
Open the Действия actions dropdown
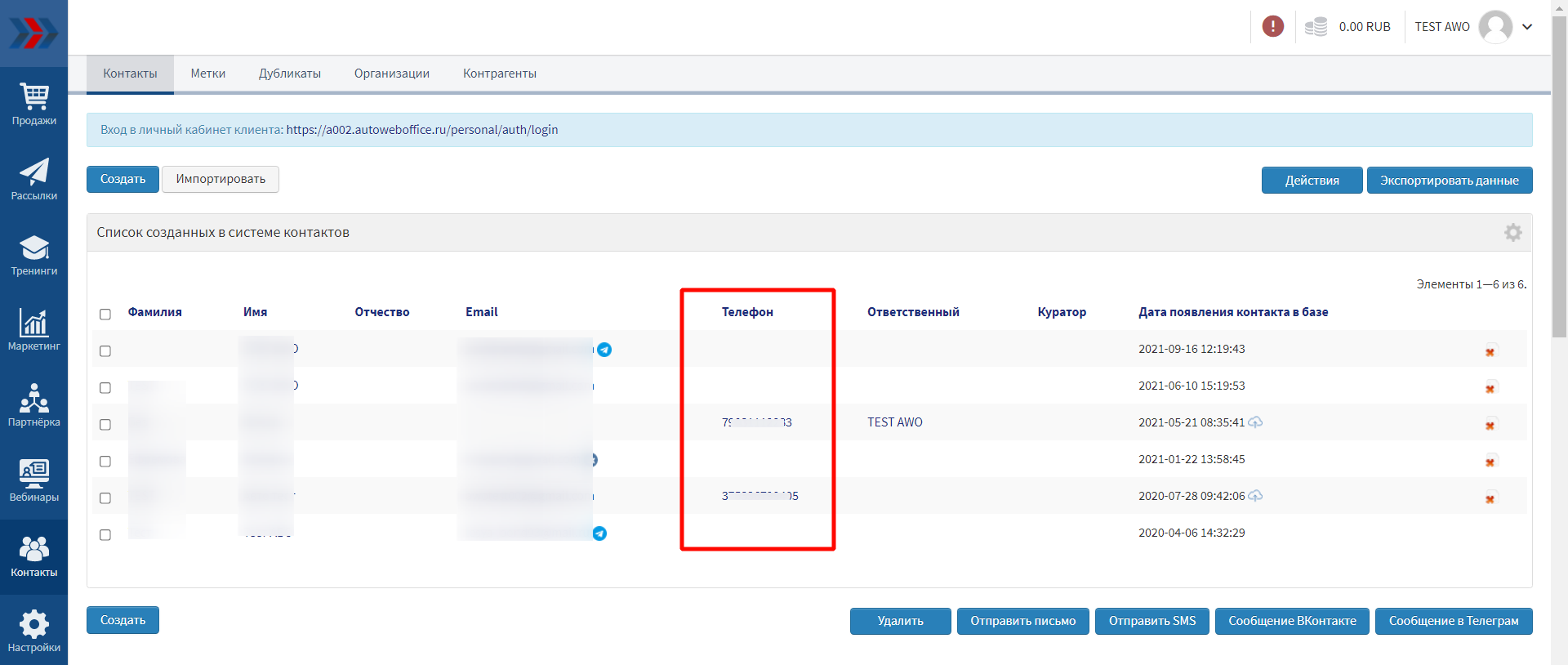[1311, 181]
